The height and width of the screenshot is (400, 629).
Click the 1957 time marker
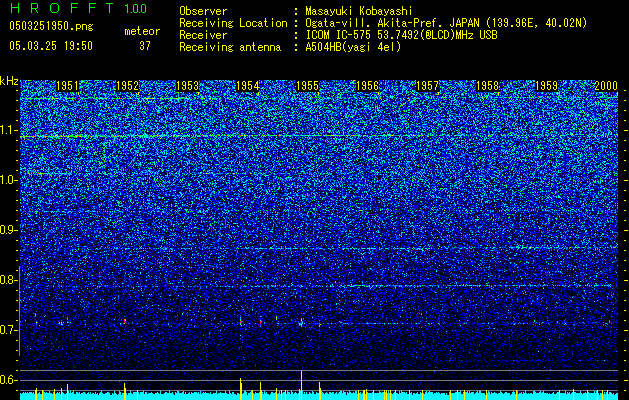[427, 86]
